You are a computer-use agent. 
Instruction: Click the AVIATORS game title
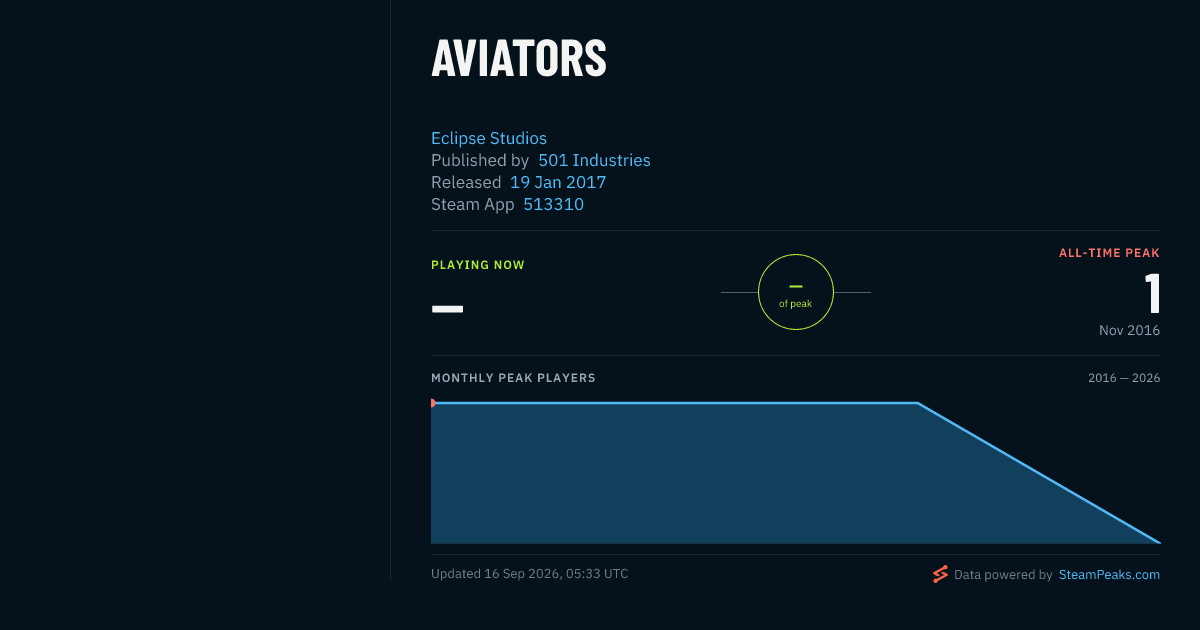point(519,59)
